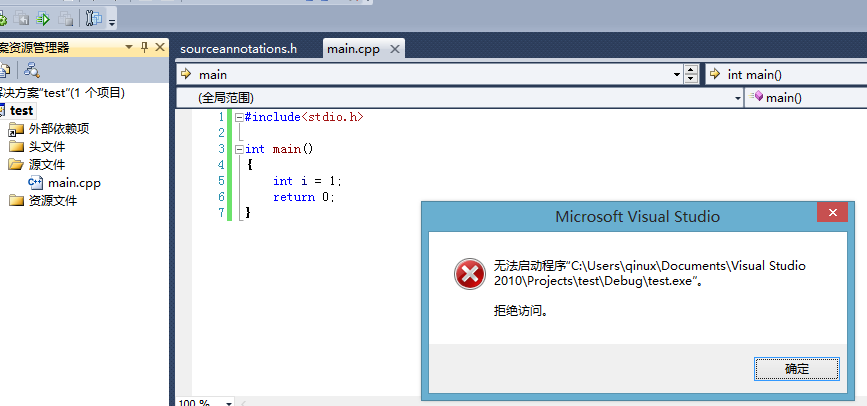Click the yellow arrow icon beside main combo
This screenshot has height=406, width=867.
coord(186,74)
